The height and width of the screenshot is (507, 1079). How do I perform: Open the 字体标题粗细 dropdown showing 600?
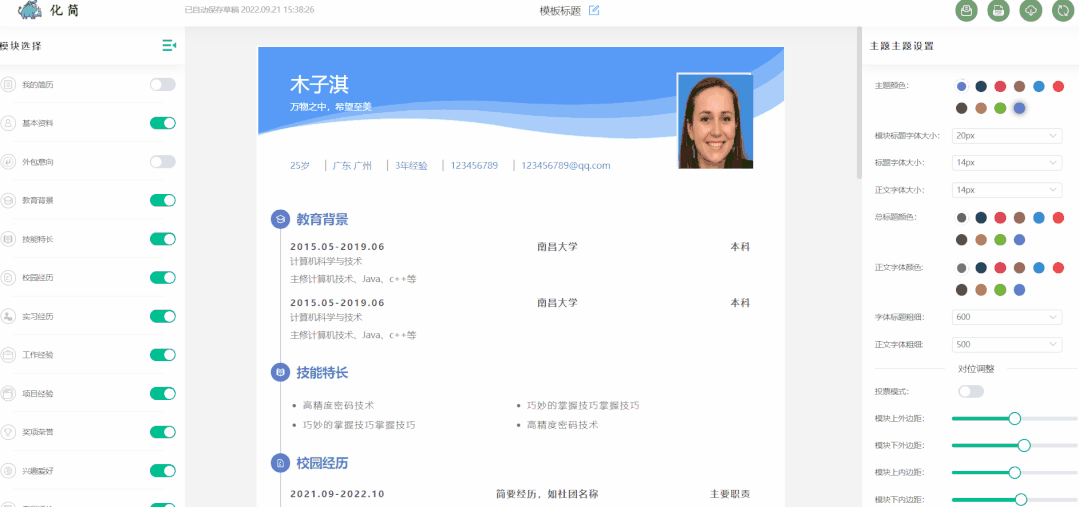[1007, 317]
